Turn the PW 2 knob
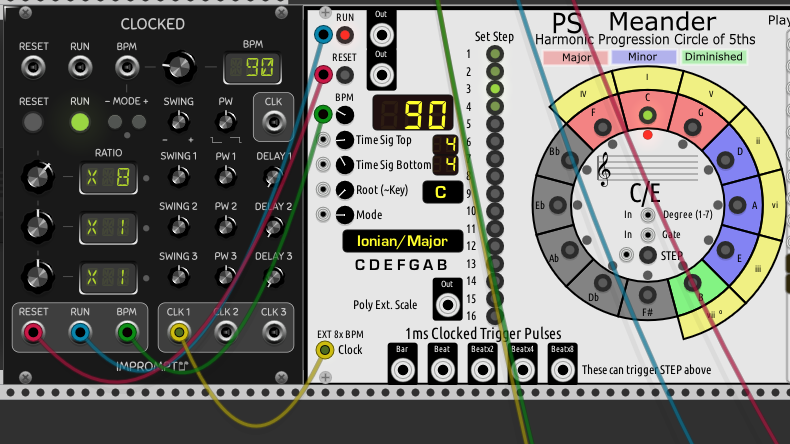 (226, 227)
